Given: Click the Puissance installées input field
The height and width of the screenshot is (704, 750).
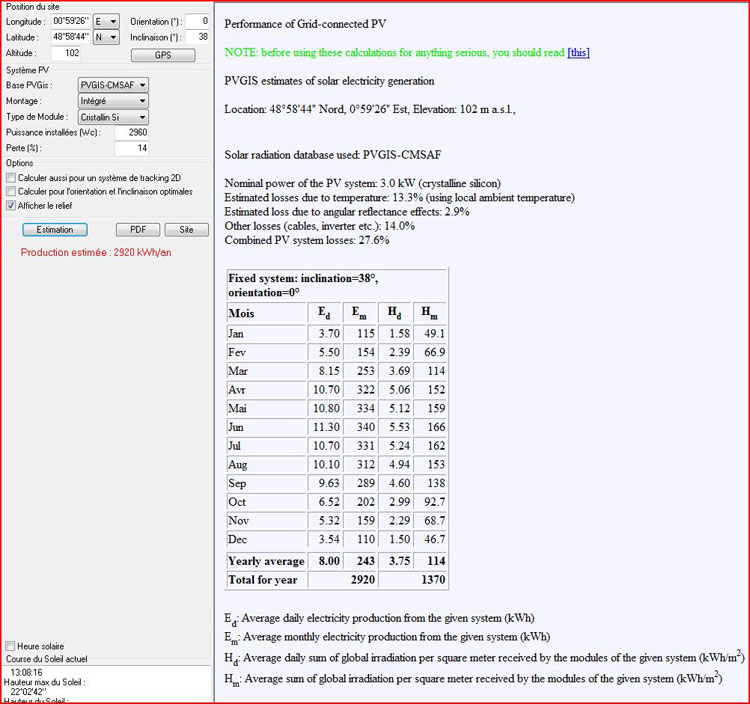Looking at the screenshot, I should tap(132, 132).
